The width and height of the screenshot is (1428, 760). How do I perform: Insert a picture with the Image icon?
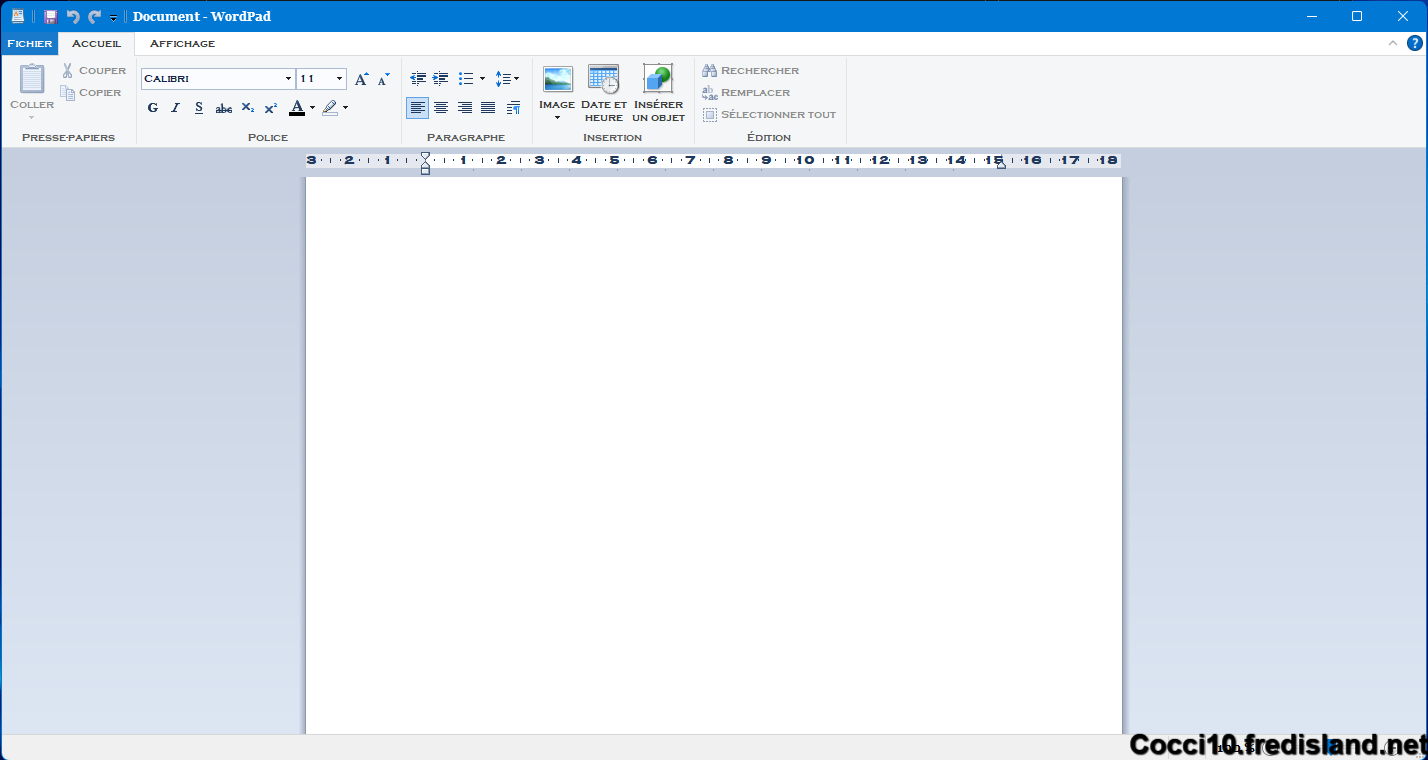(x=558, y=79)
